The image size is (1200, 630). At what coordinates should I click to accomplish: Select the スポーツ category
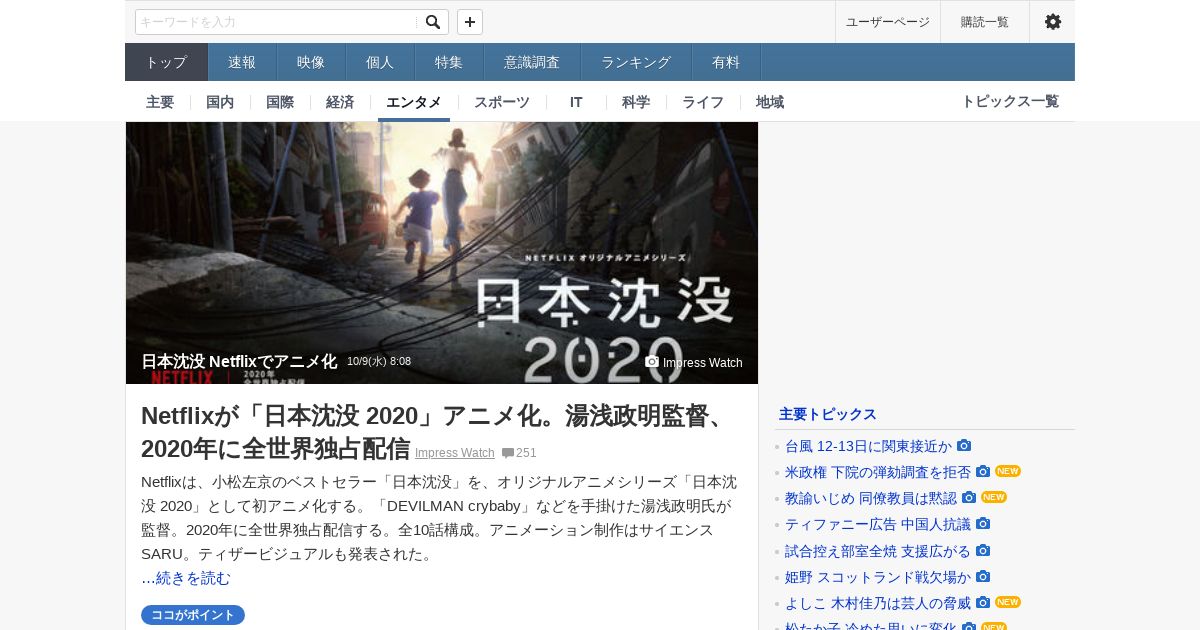pos(502,102)
